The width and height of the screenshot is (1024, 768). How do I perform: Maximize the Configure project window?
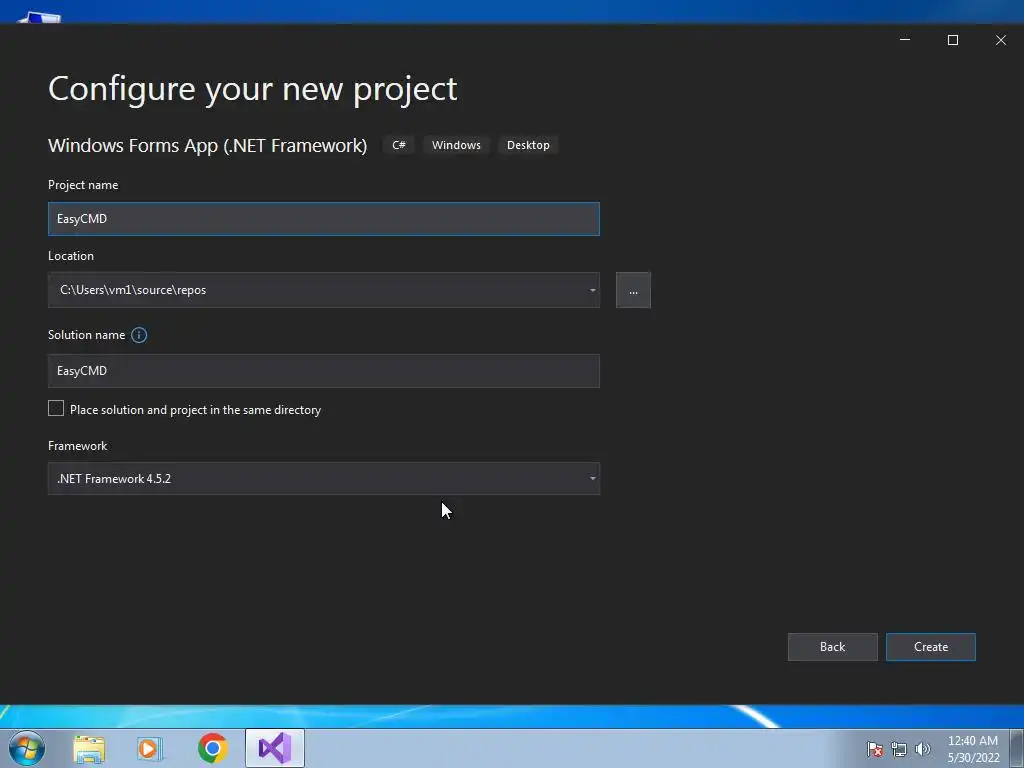pyautogui.click(x=953, y=40)
